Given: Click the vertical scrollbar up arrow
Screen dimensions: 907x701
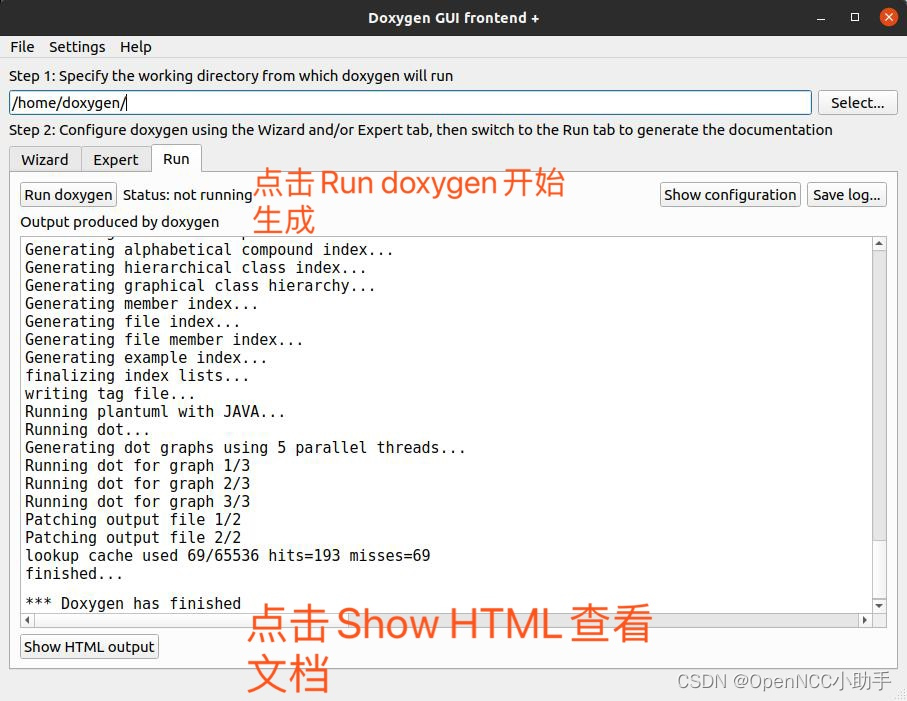Looking at the screenshot, I should point(881,241).
